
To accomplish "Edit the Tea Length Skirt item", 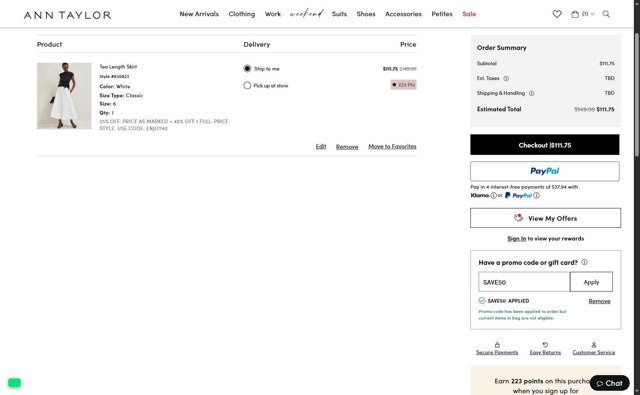I will [321, 146].
